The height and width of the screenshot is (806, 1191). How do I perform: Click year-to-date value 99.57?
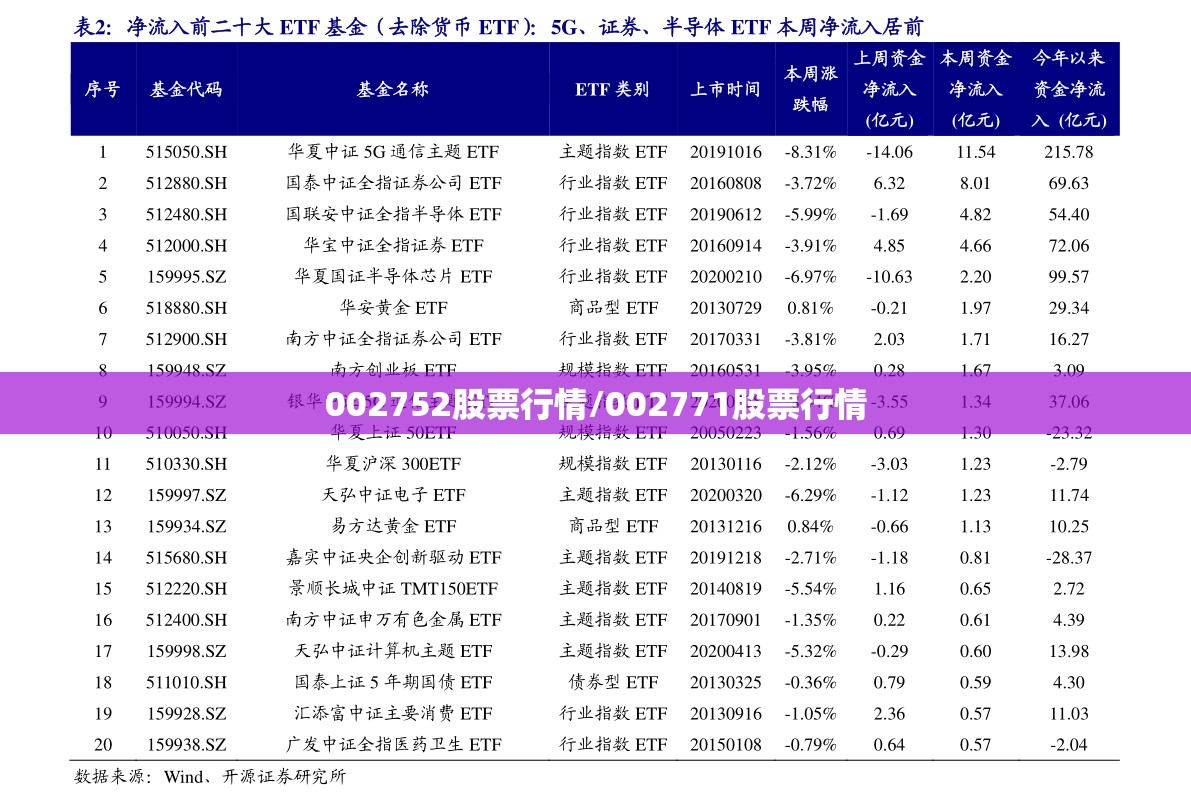1069,277
